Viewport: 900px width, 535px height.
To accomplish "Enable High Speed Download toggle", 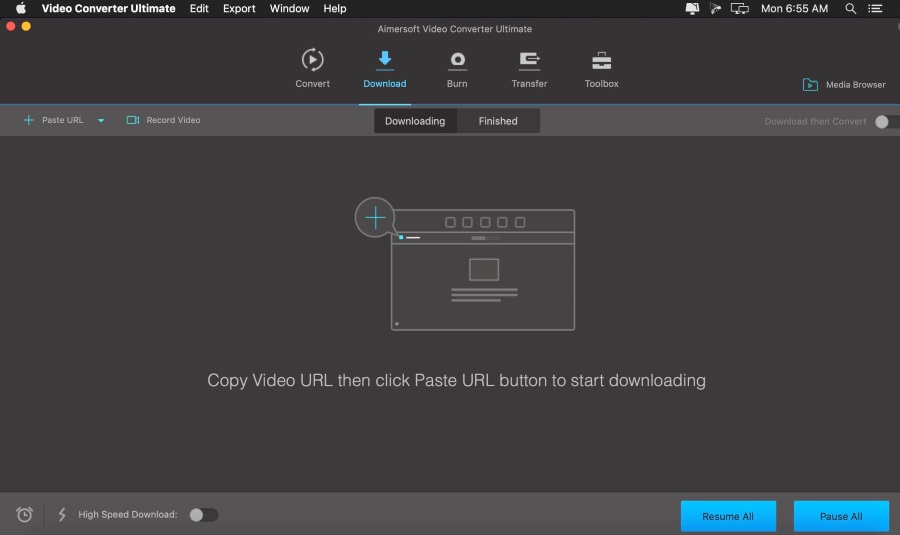I will (204, 515).
